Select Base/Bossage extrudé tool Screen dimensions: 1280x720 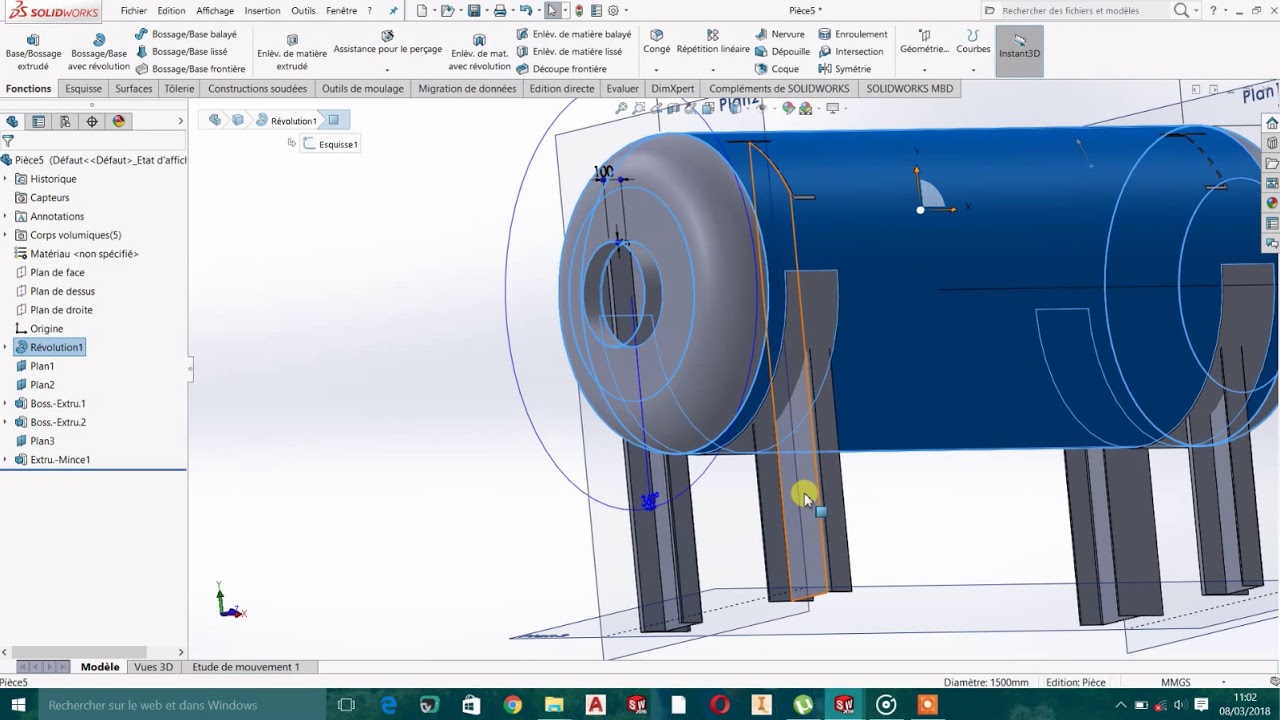click(33, 52)
